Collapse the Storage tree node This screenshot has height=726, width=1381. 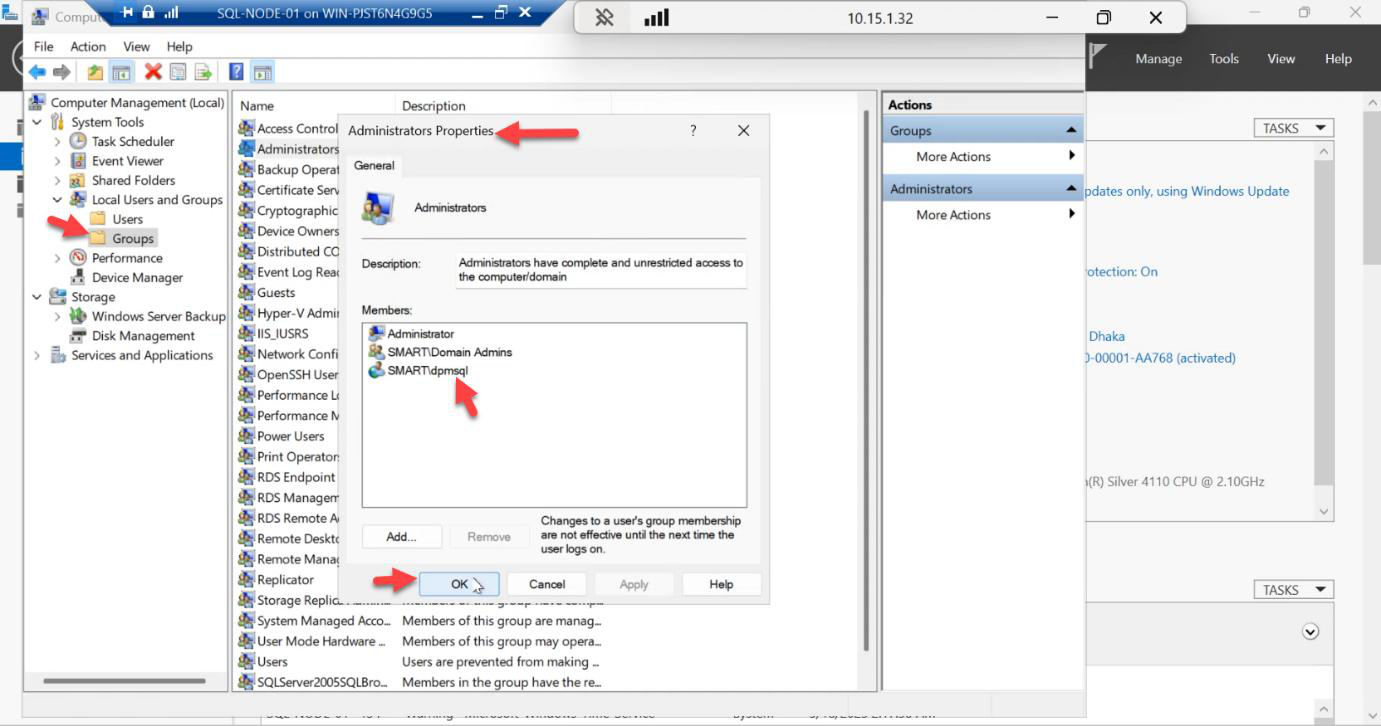tap(37, 297)
